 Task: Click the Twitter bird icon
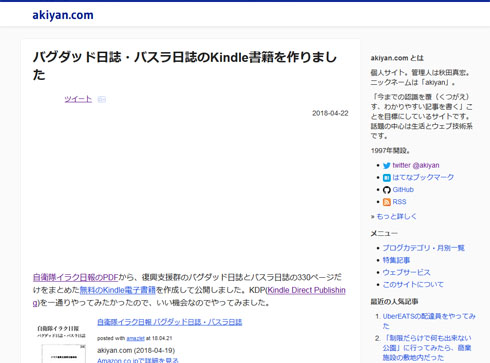[x=387, y=165]
